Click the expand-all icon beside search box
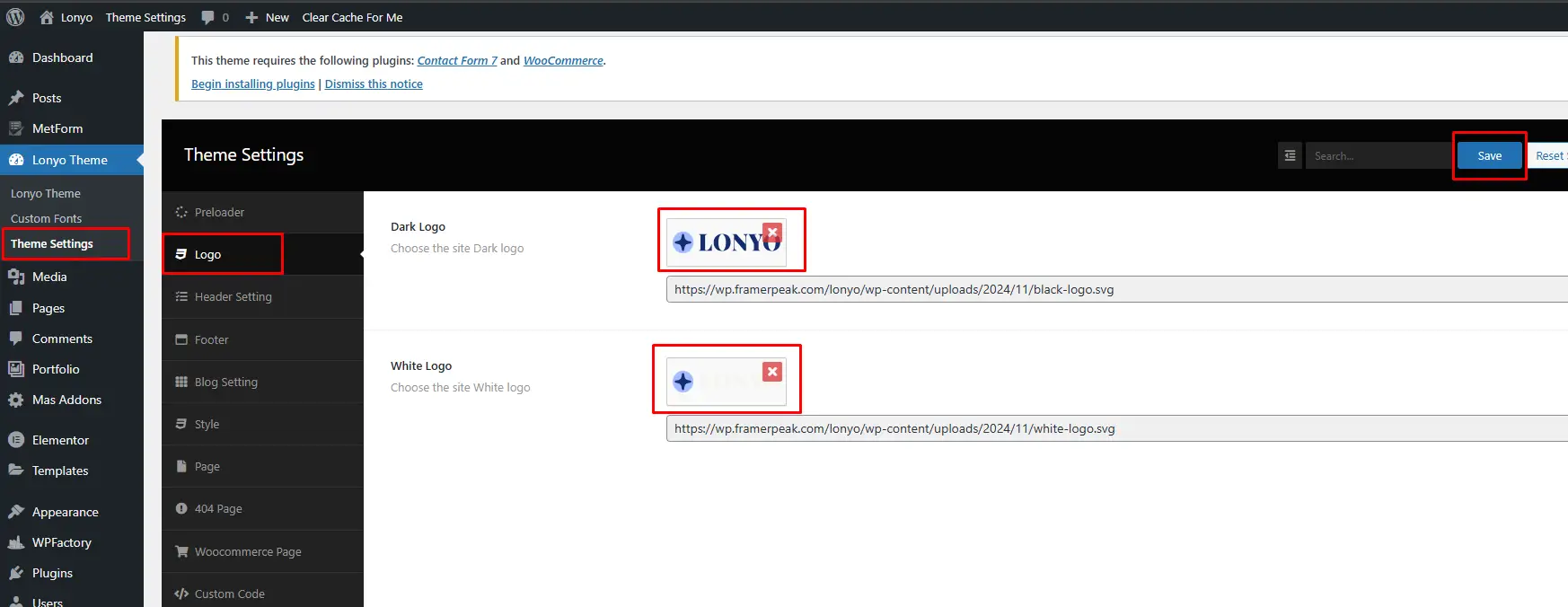This screenshot has width=1568, height=607. coord(1290,155)
